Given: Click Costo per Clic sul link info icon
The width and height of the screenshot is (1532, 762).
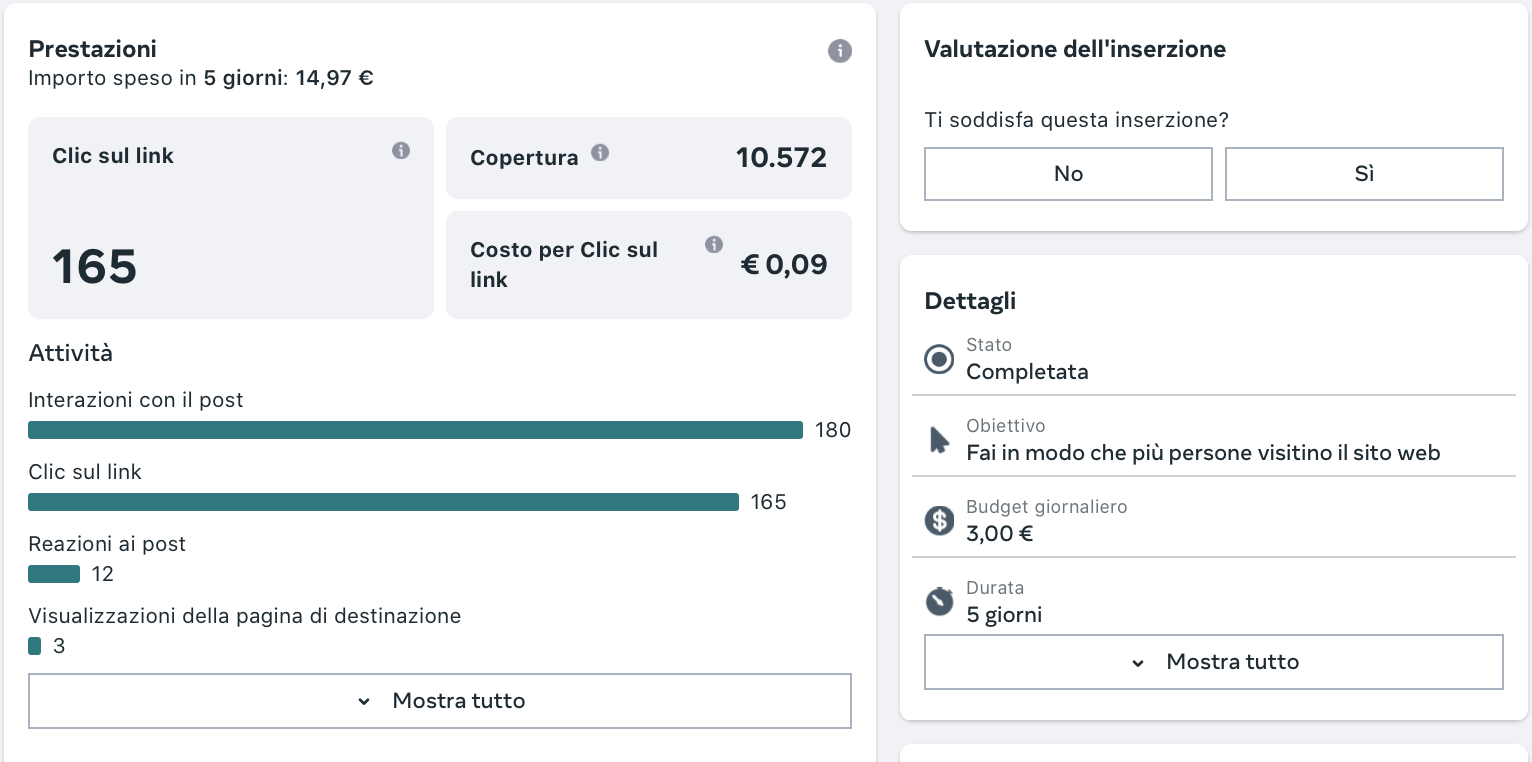Looking at the screenshot, I should coord(713,244).
